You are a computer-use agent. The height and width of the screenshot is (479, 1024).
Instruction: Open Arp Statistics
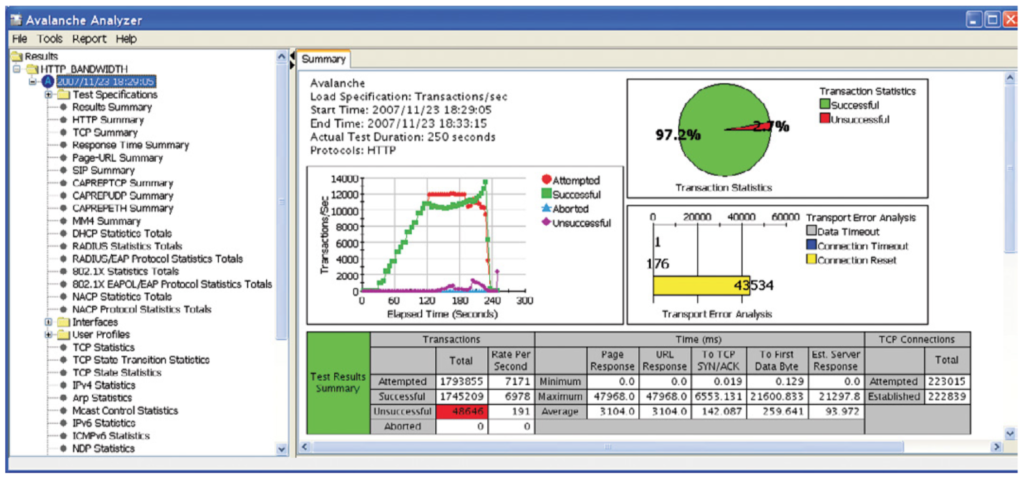click(x=102, y=397)
